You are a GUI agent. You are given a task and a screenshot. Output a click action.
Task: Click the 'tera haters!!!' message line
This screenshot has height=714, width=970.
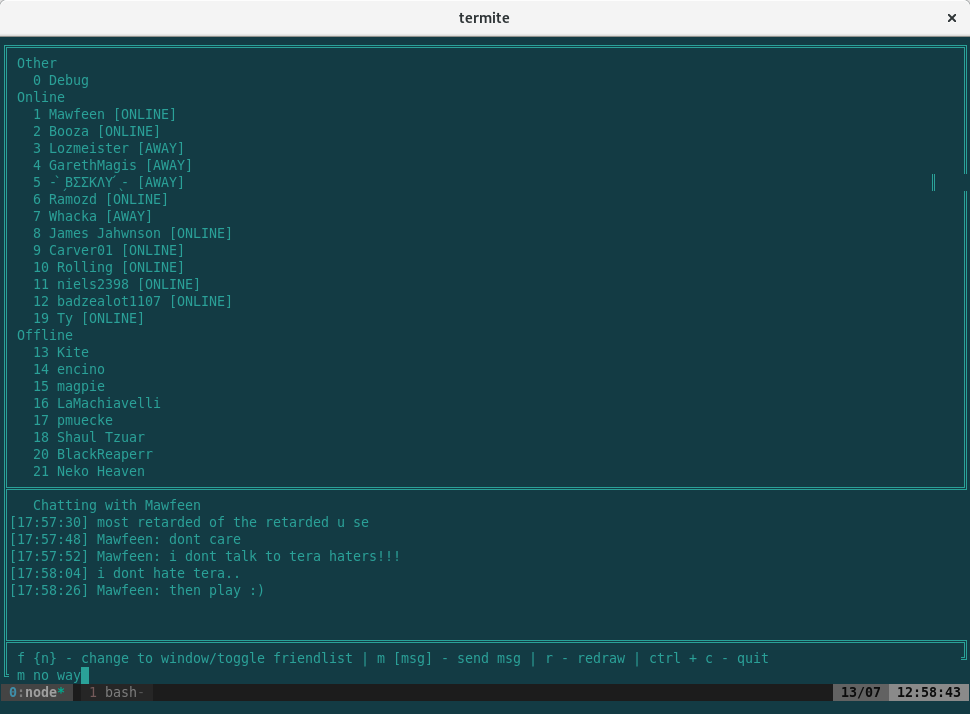pos(205,557)
